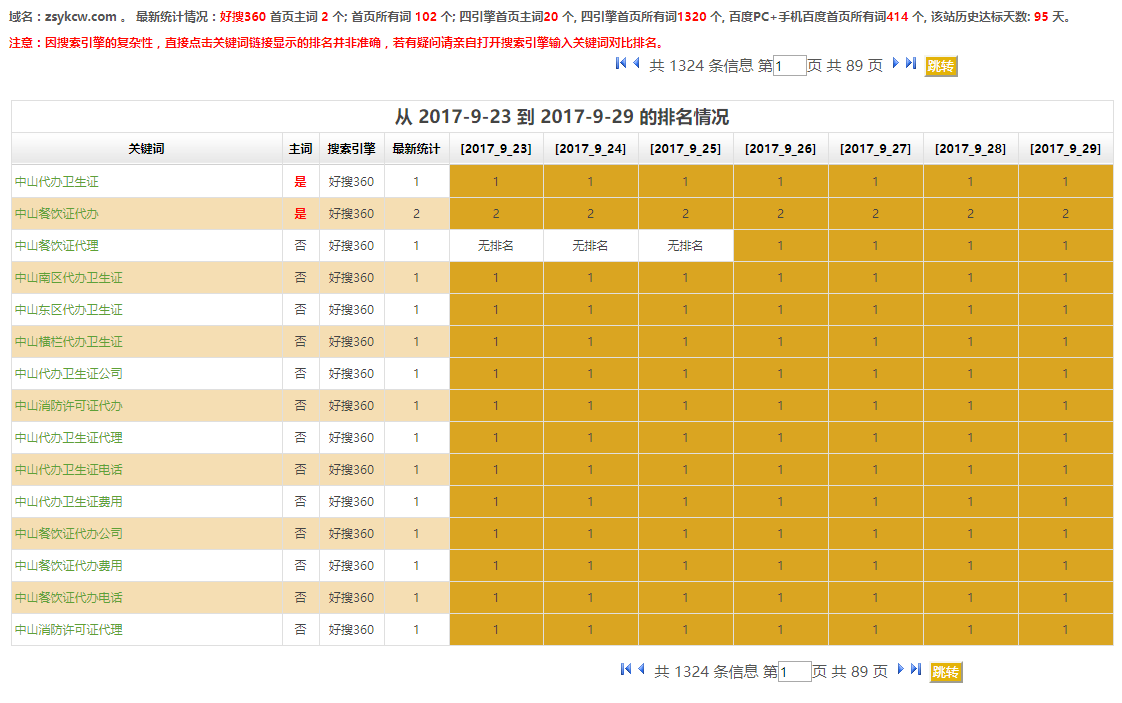Open keyword link 中山餐饮证代理
The height and width of the screenshot is (703, 1122).
(x=57, y=246)
